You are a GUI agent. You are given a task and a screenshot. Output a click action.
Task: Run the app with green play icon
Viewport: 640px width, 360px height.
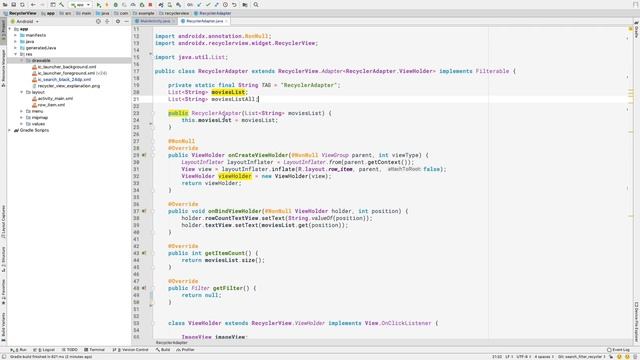pos(98,4)
